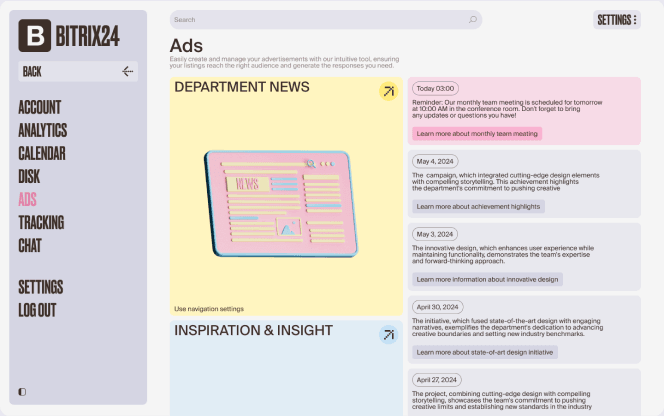Click the Inspiration & Insight heading

pyautogui.click(x=253, y=330)
